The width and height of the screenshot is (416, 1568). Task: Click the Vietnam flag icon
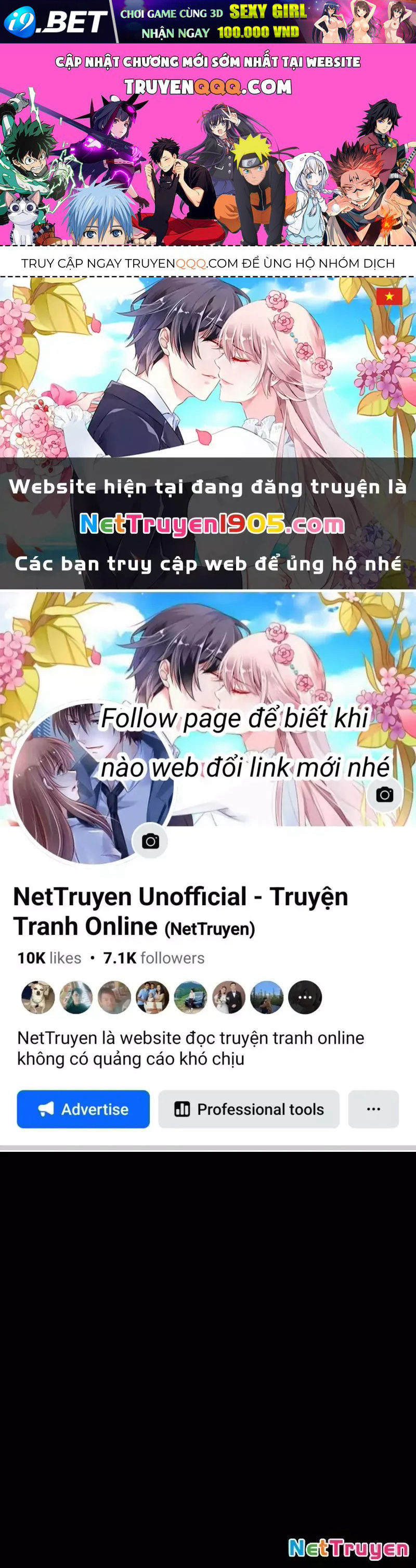tap(389, 297)
